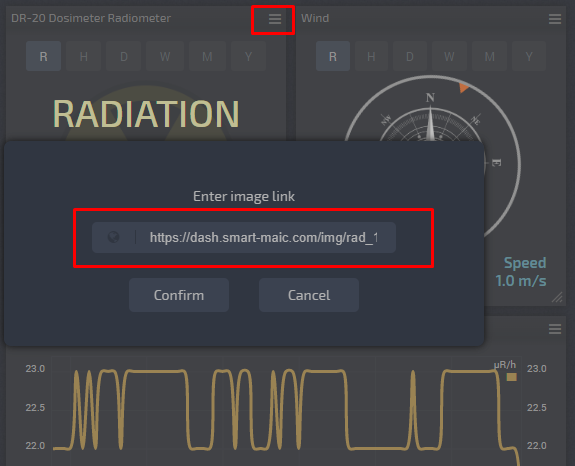The image size is (575, 466).
Task: Select R period in Dosimeter widget
Action: (43, 56)
